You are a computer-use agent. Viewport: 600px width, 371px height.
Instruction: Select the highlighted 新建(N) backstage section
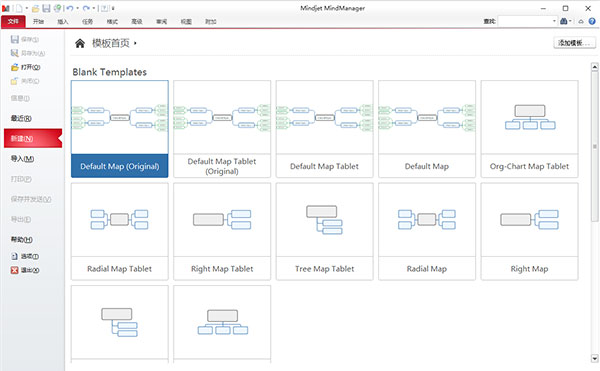point(33,138)
